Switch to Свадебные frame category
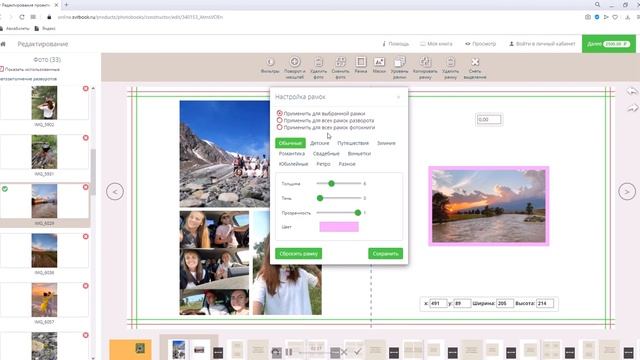 point(326,153)
